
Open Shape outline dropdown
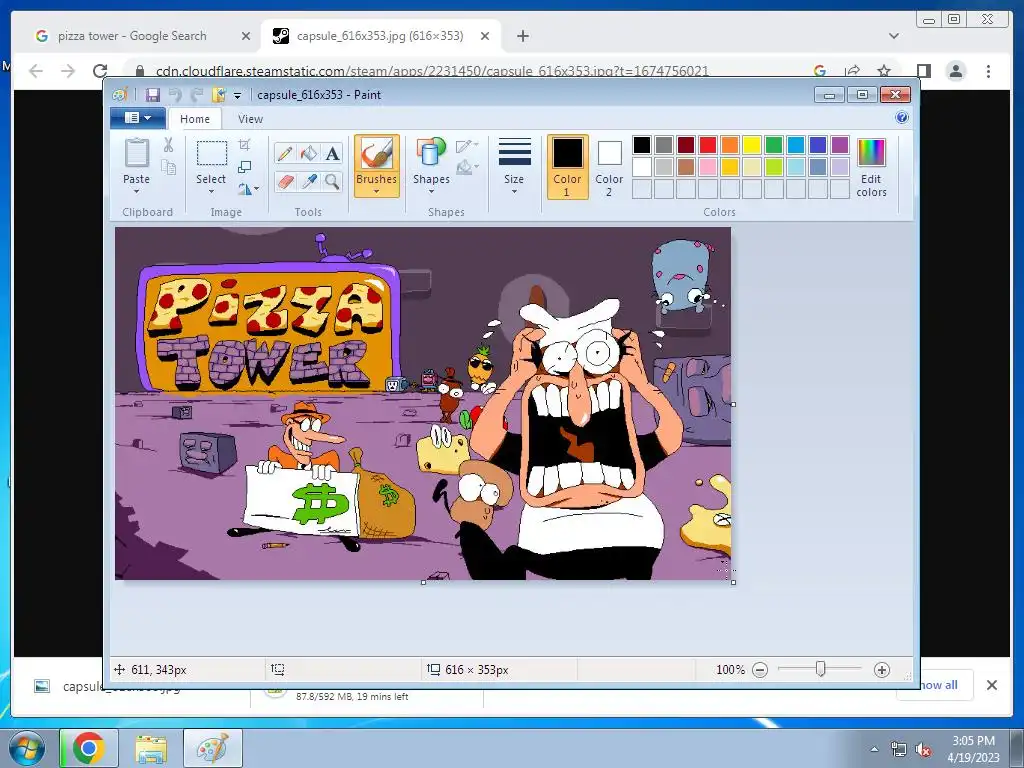click(468, 146)
